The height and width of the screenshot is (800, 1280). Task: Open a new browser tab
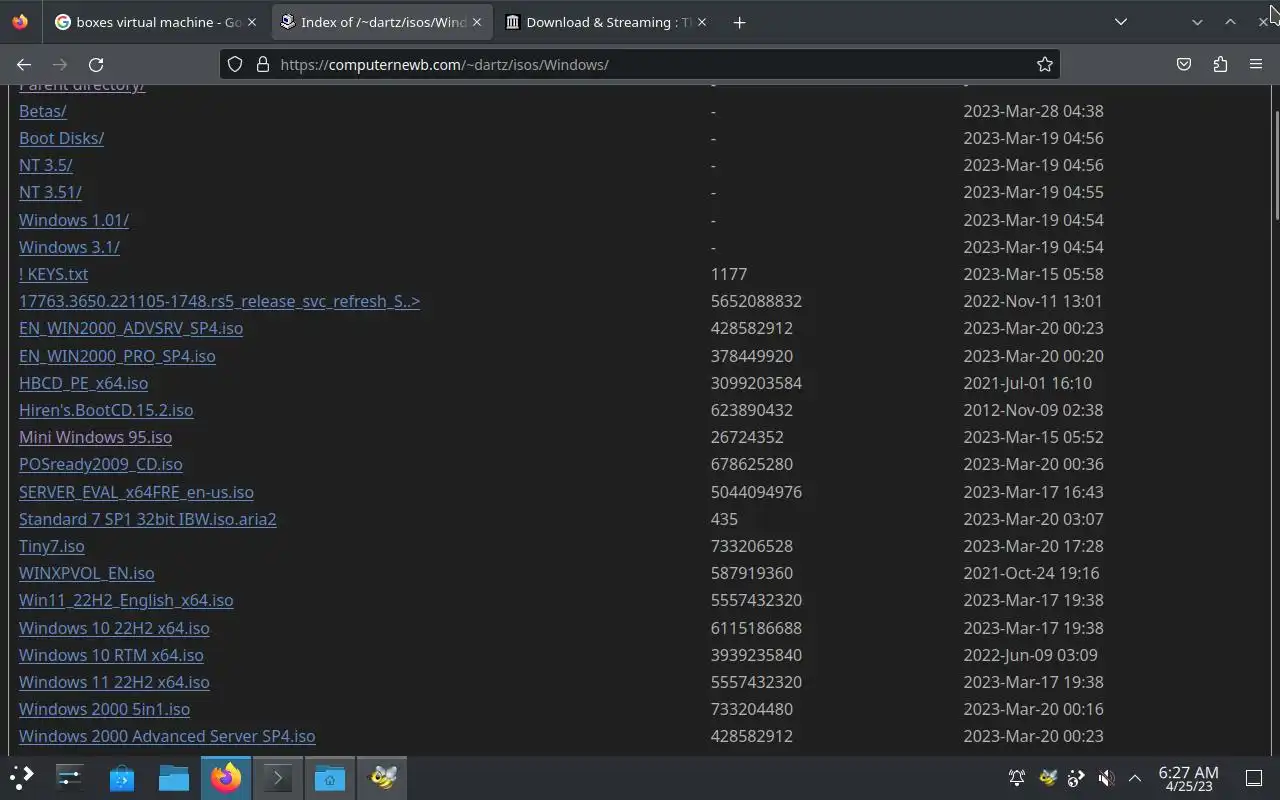[739, 22]
